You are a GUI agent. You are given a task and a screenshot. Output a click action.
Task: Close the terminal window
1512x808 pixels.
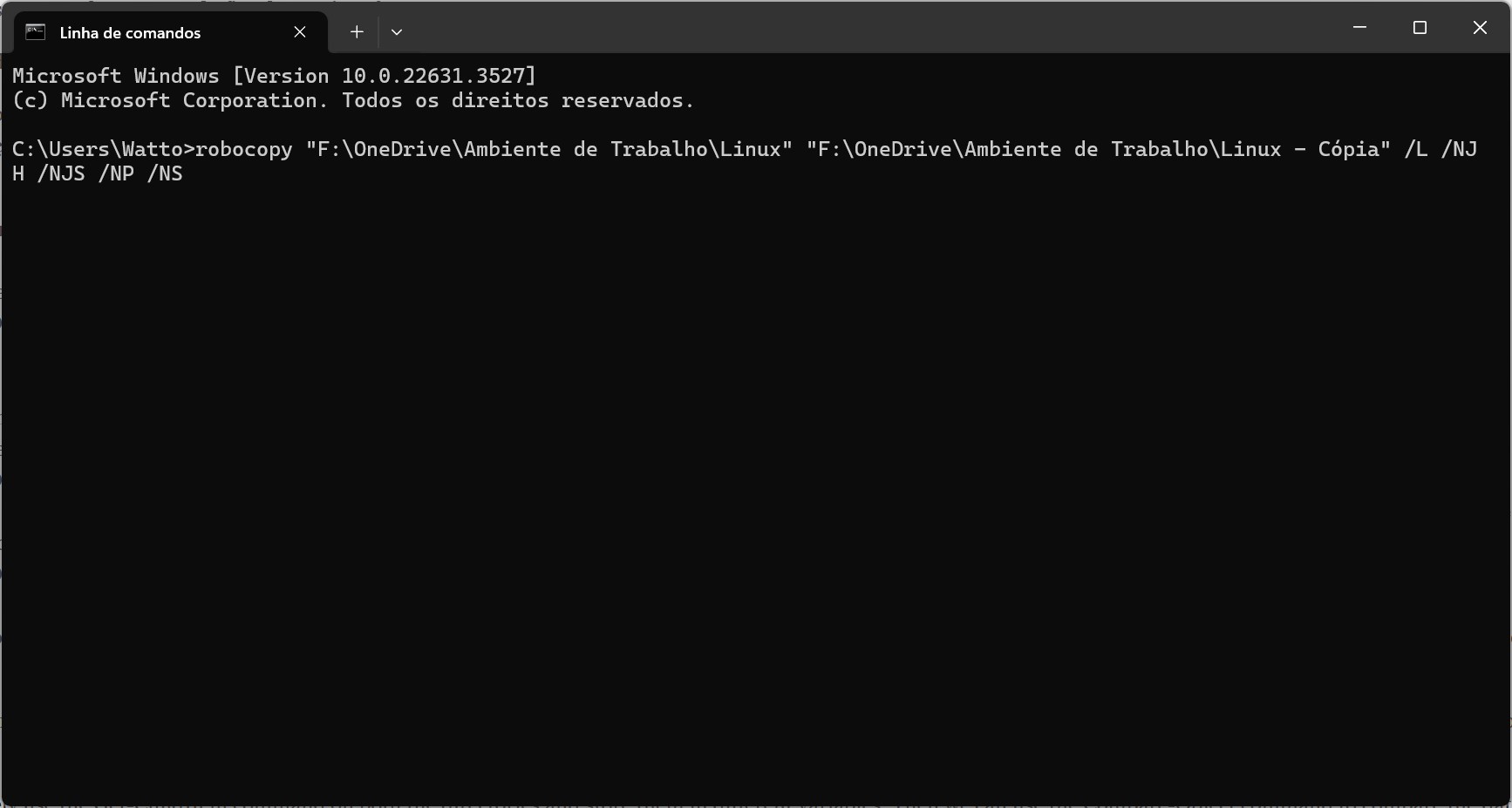(1480, 28)
